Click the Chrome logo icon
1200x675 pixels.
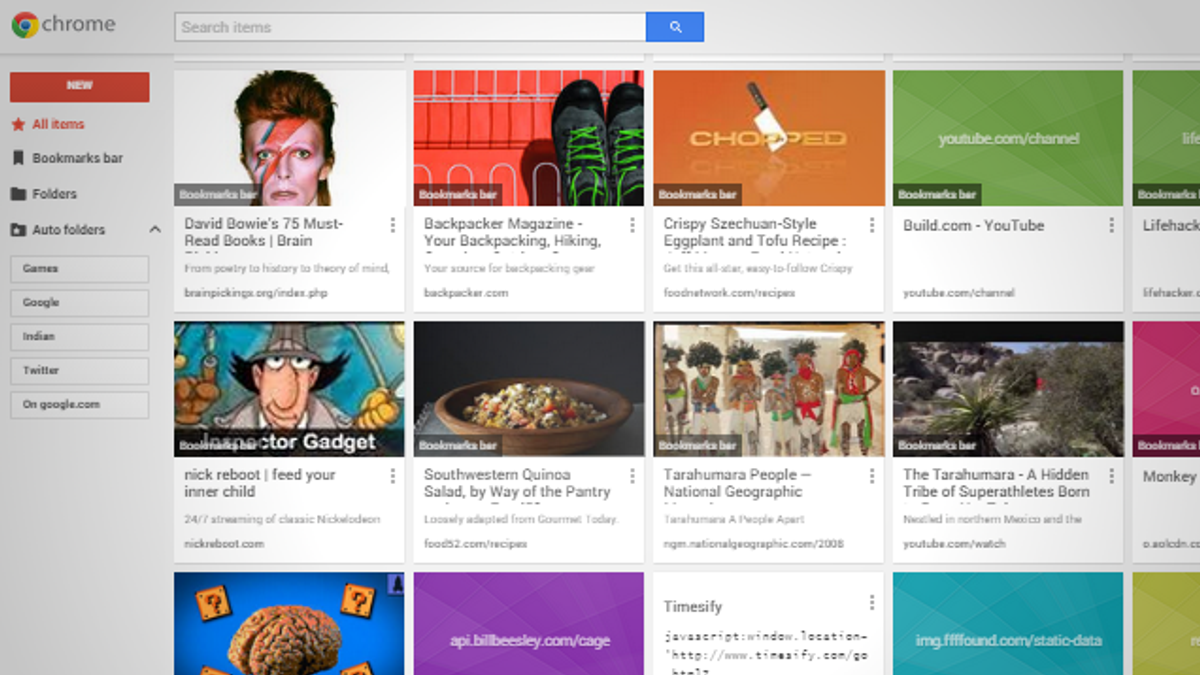click(25, 25)
